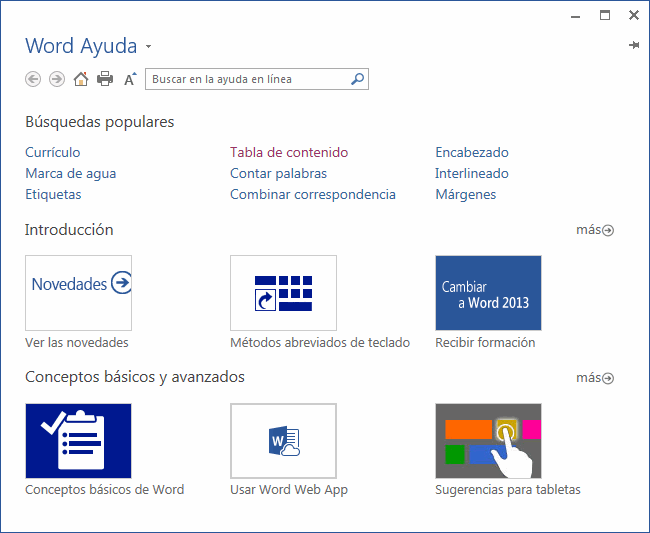The height and width of the screenshot is (533, 650).
Task: Expand more Introducción topics via más
Action: tap(595, 230)
